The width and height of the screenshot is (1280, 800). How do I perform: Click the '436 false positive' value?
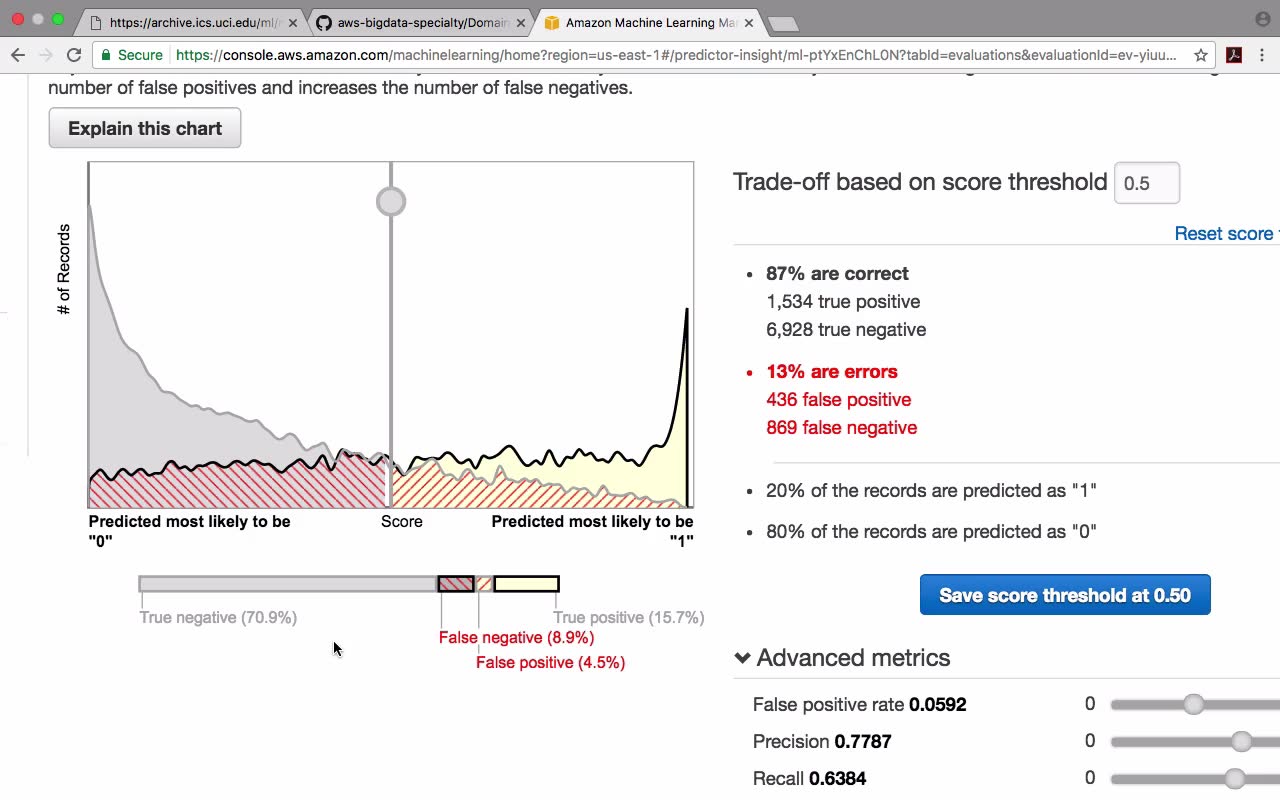pos(839,400)
